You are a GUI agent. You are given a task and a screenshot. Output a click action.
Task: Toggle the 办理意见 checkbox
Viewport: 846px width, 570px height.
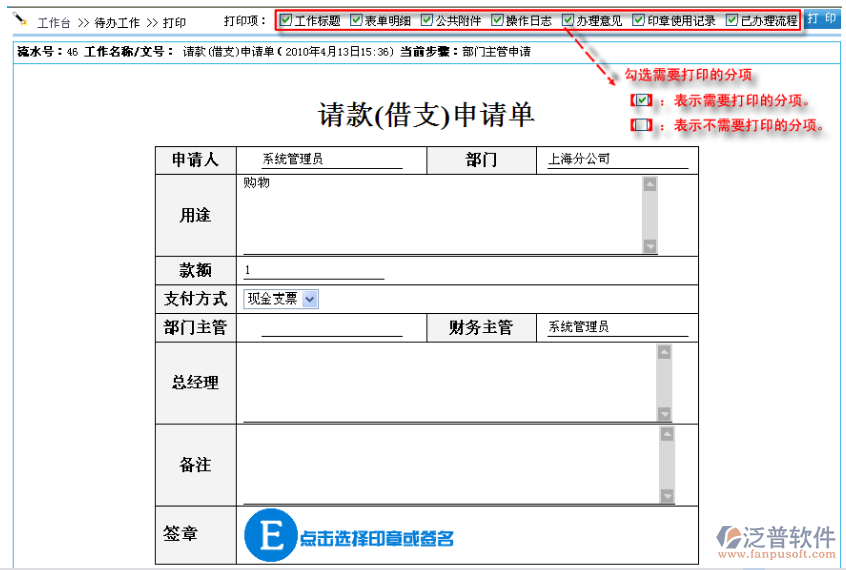[568, 21]
